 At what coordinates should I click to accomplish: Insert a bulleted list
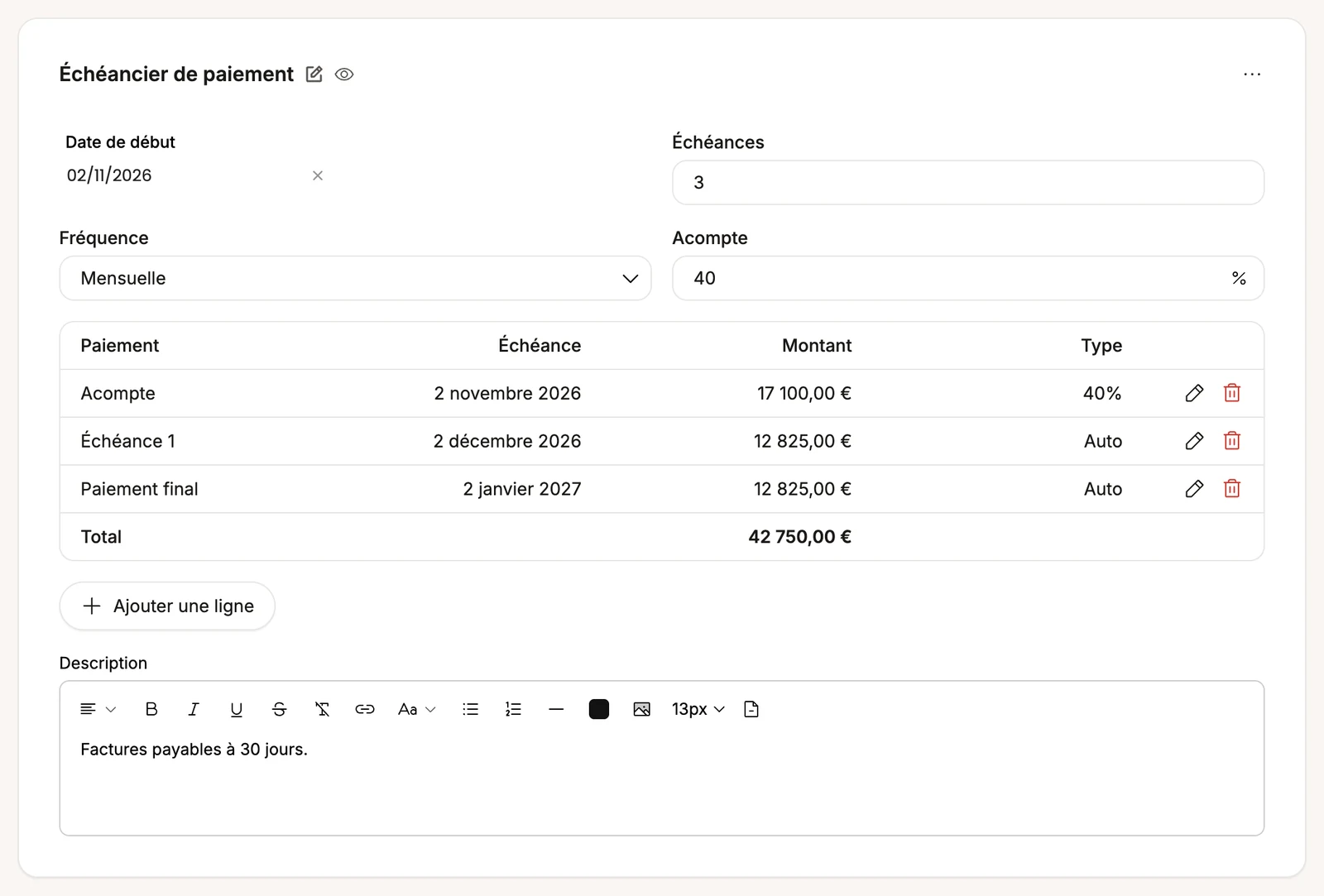pos(471,709)
